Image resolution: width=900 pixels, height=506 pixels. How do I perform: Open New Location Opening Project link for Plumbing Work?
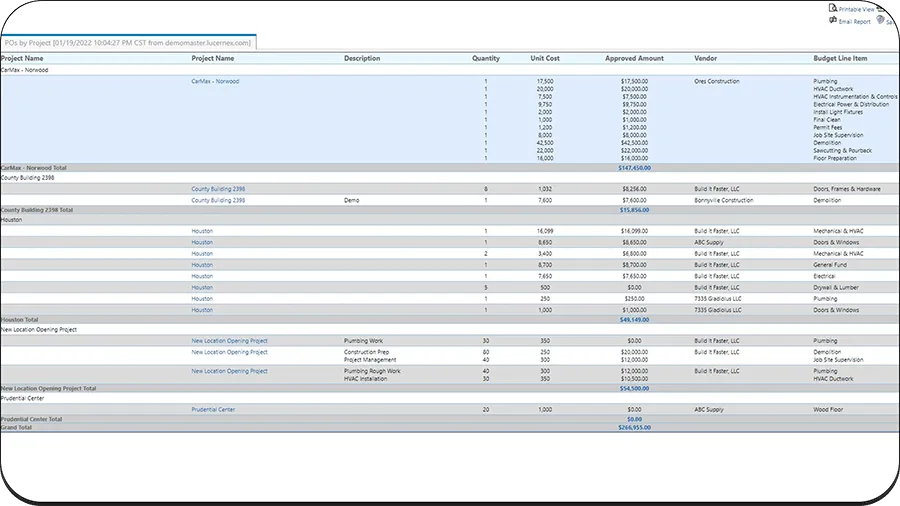coord(229,340)
